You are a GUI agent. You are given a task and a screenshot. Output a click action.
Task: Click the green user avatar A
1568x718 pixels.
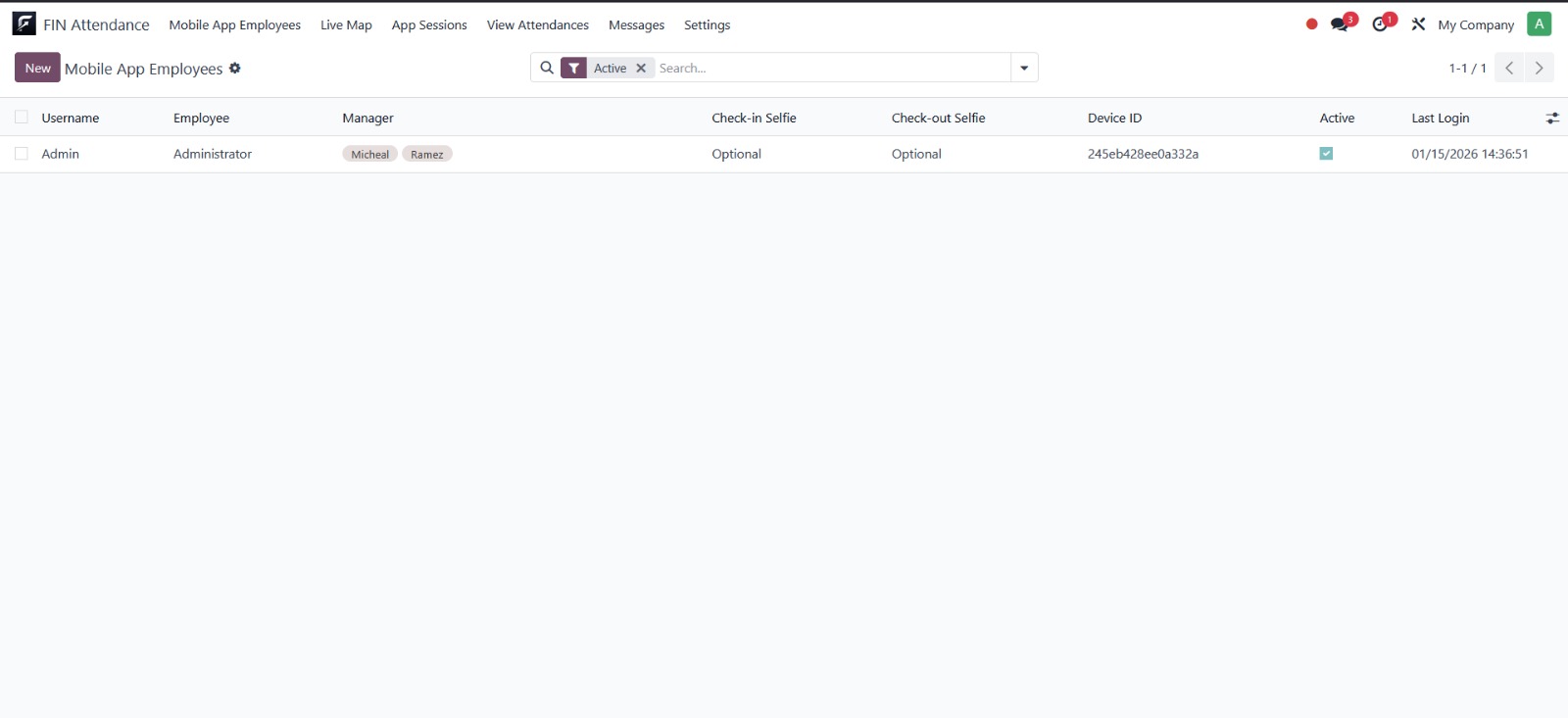[1539, 24]
